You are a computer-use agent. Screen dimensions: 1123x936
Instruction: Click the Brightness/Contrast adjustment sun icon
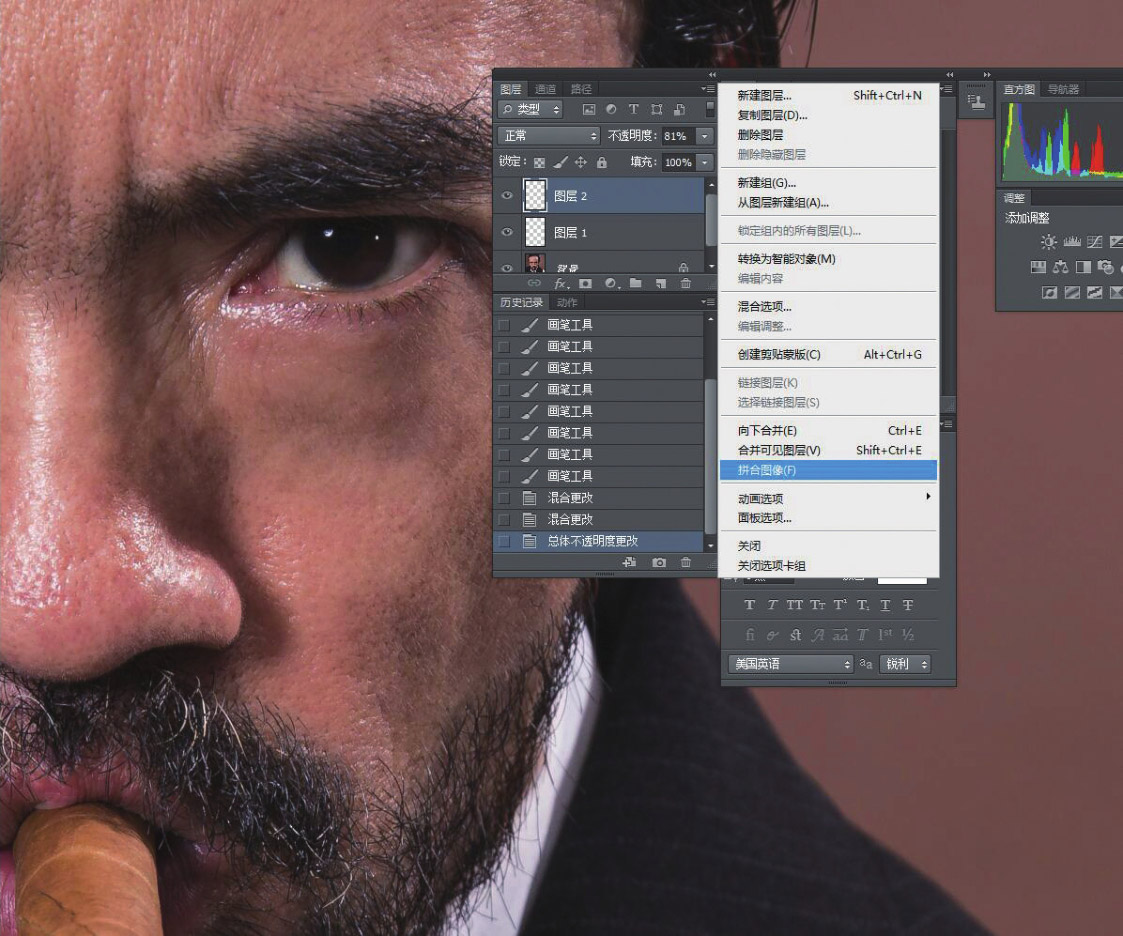click(x=1048, y=242)
